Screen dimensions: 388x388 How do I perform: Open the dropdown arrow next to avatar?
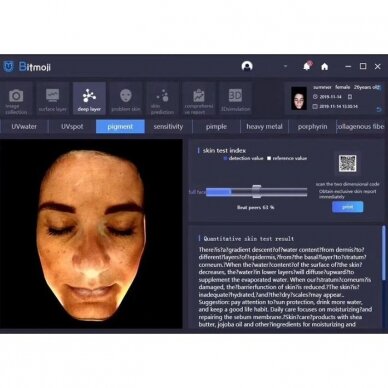pos(285,66)
